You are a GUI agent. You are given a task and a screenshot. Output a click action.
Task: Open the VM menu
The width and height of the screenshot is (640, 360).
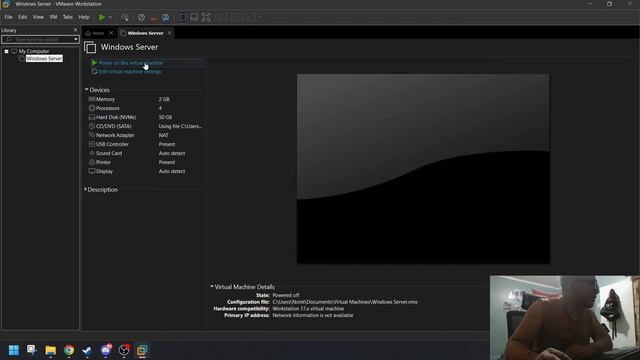coord(53,17)
